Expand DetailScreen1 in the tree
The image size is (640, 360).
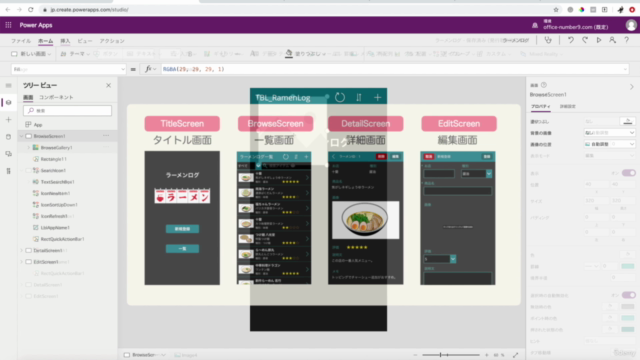(x=22, y=250)
